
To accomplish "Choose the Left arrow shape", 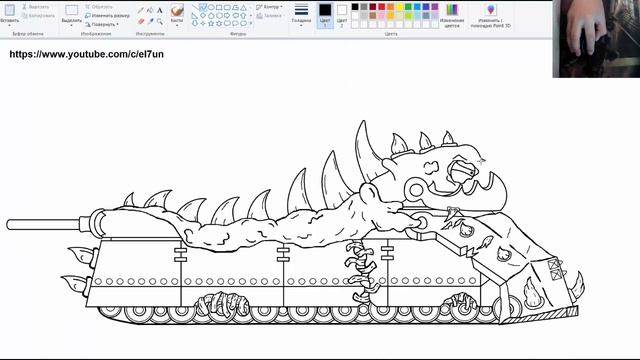I will (235, 16).
